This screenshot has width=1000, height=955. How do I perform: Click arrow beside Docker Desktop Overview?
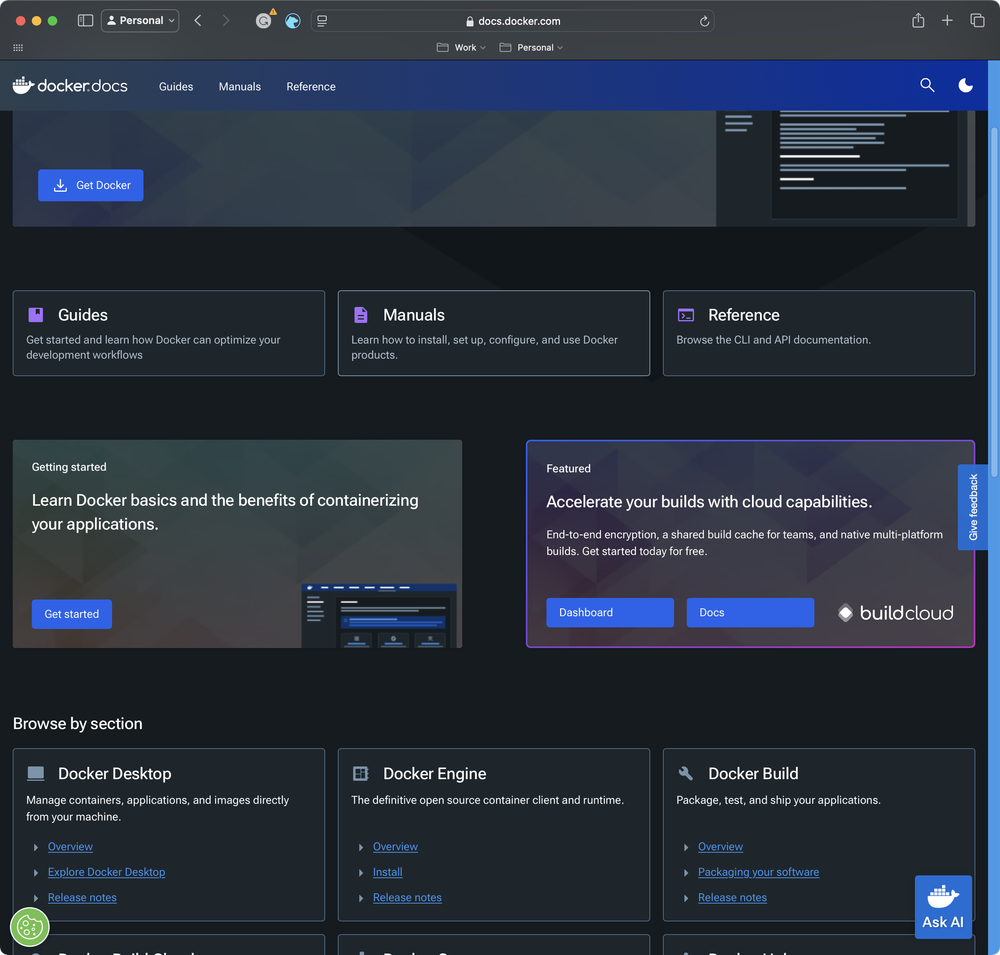click(x=36, y=847)
